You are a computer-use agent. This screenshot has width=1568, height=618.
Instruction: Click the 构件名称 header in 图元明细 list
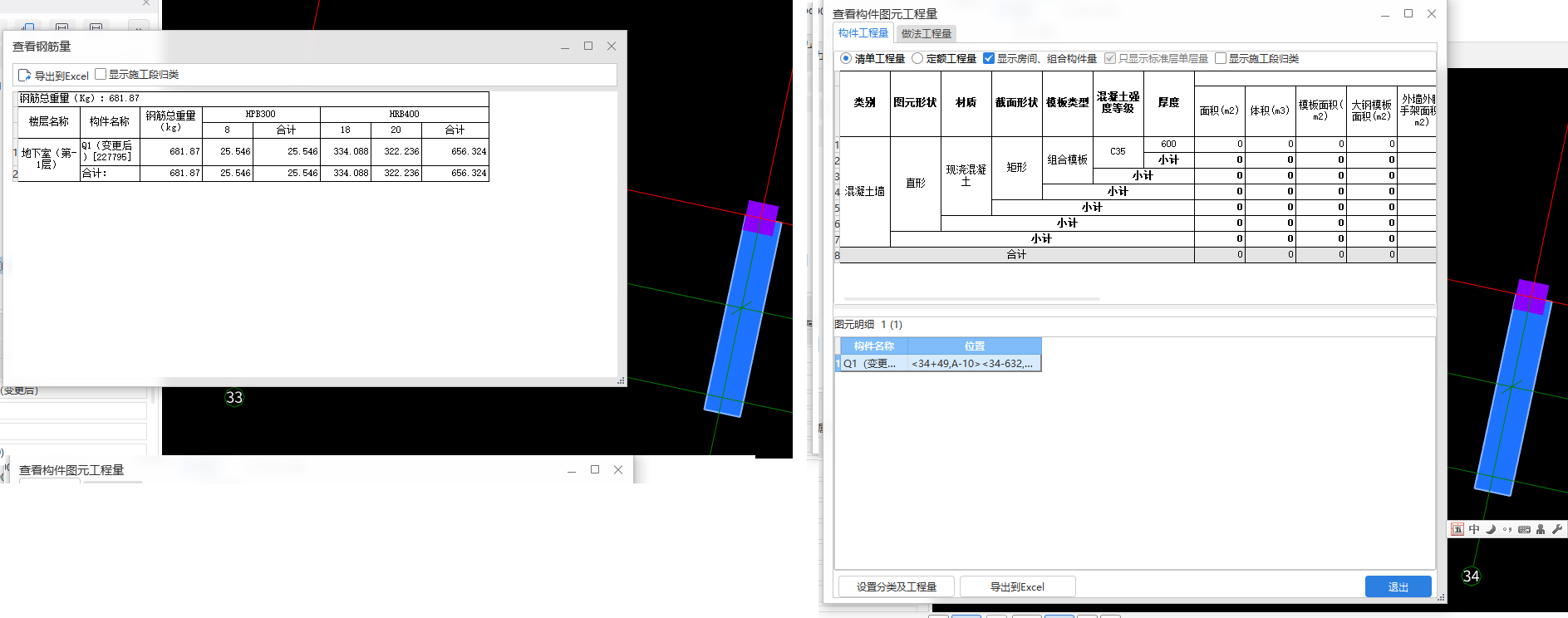pyautogui.click(x=874, y=346)
